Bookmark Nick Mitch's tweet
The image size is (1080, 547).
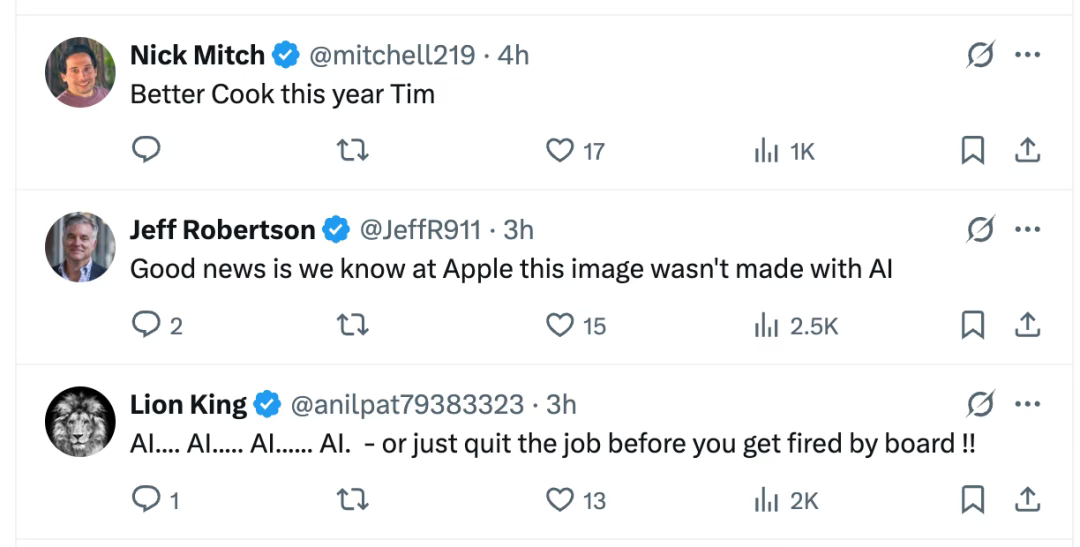point(973,150)
